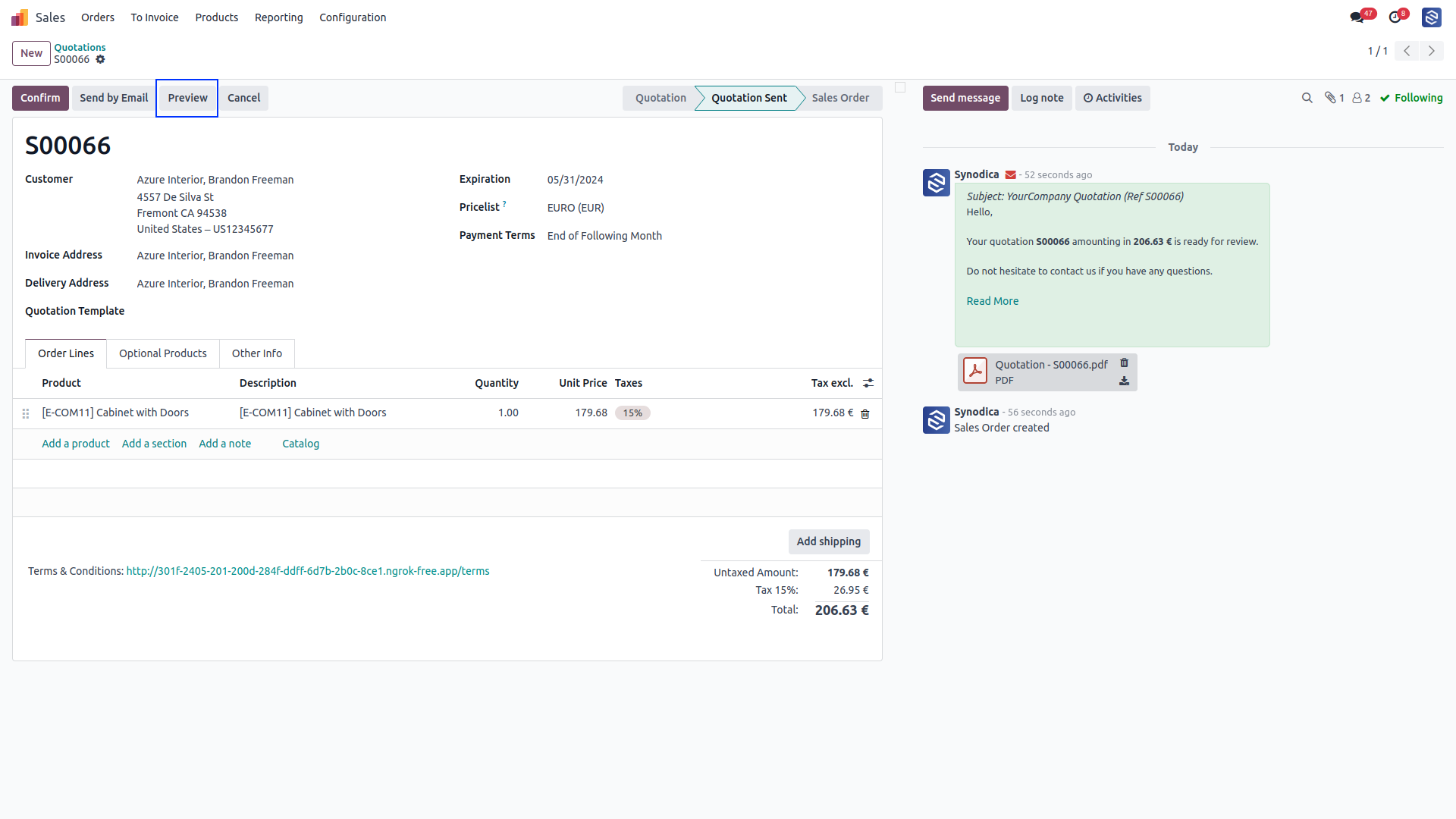1456x819 pixels.
Task: Open the Delivery Address field
Action: (215, 284)
